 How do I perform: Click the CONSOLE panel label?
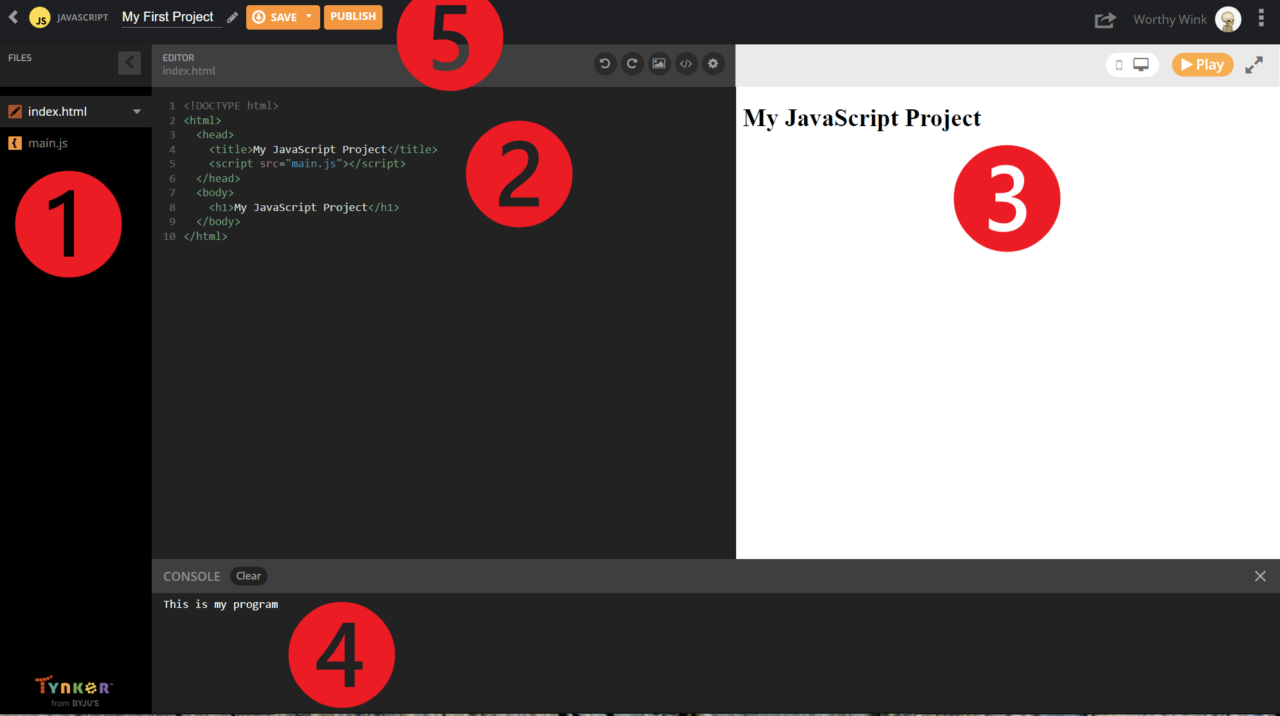pyautogui.click(x=192, y=576)
